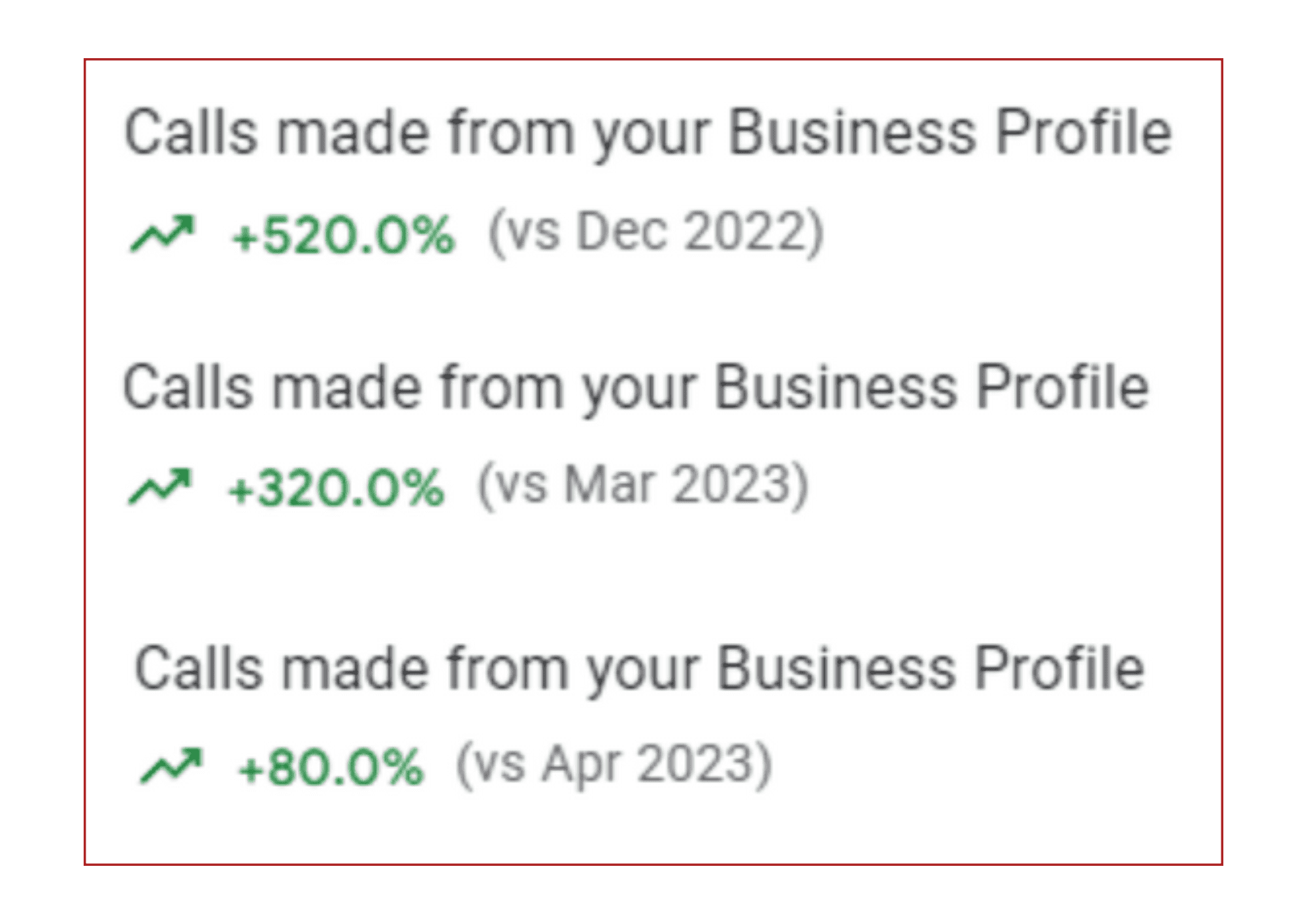Click the "(vs Apr 2023)" comparison label
The height and width of the screenshot is (924, 1307).
pos(614,765)
